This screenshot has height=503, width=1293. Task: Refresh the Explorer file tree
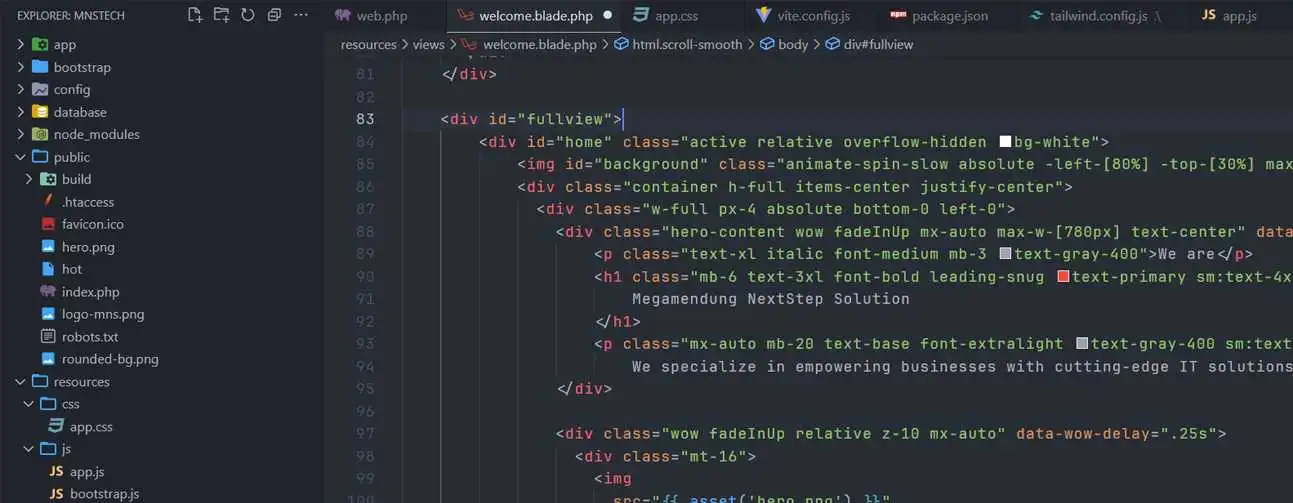click(x=248, y=15)
